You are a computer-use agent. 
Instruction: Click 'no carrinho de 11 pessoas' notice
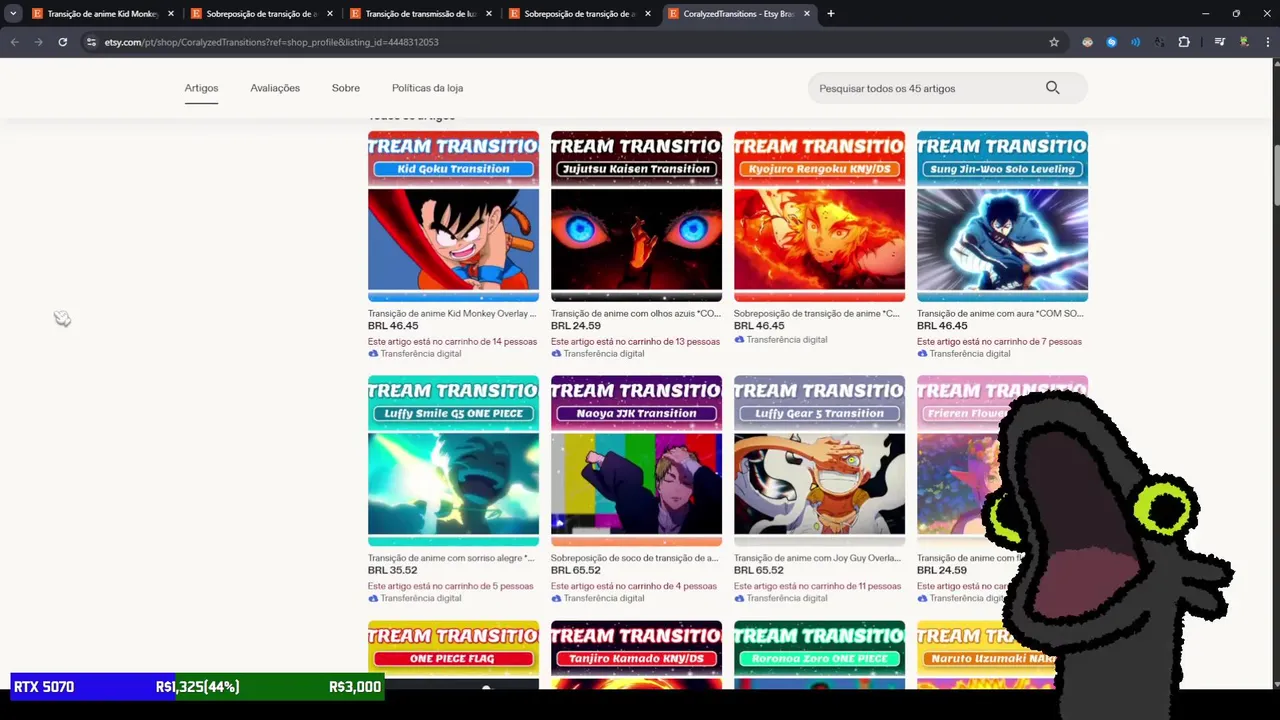(817, 586)
